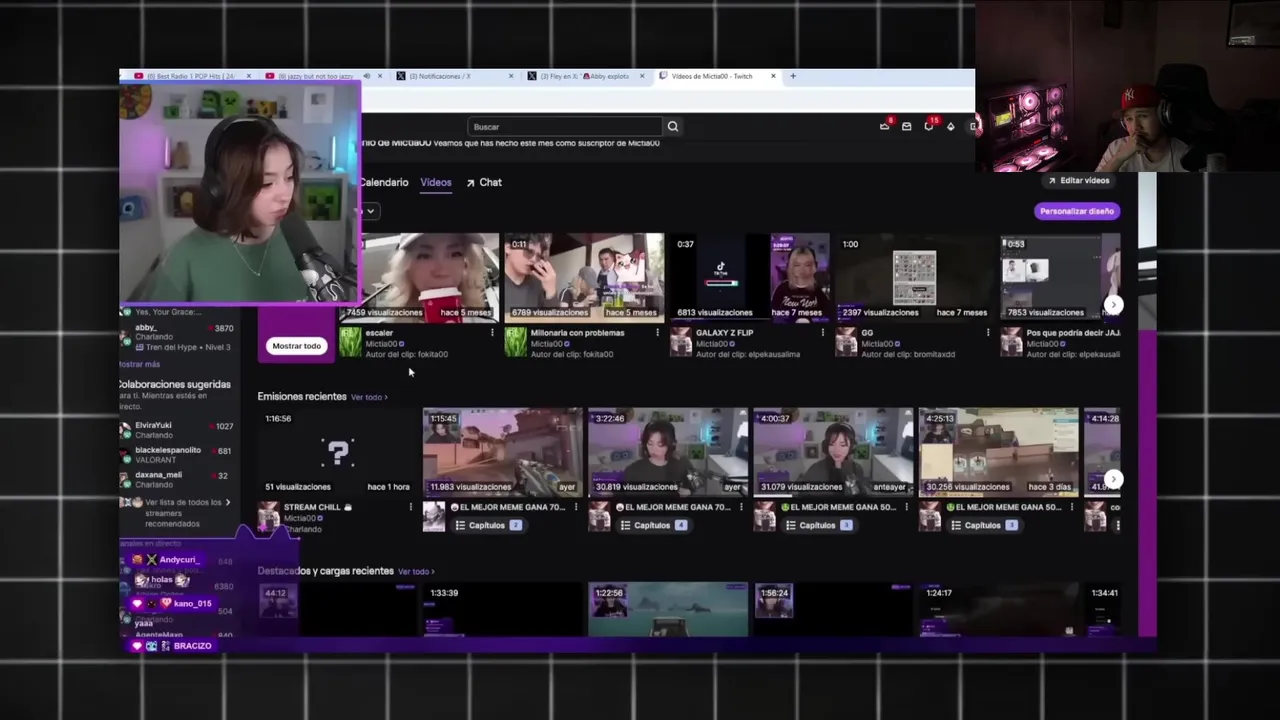
Task: Click the GG clip channel avatar
Action: (x=846, y=342)
